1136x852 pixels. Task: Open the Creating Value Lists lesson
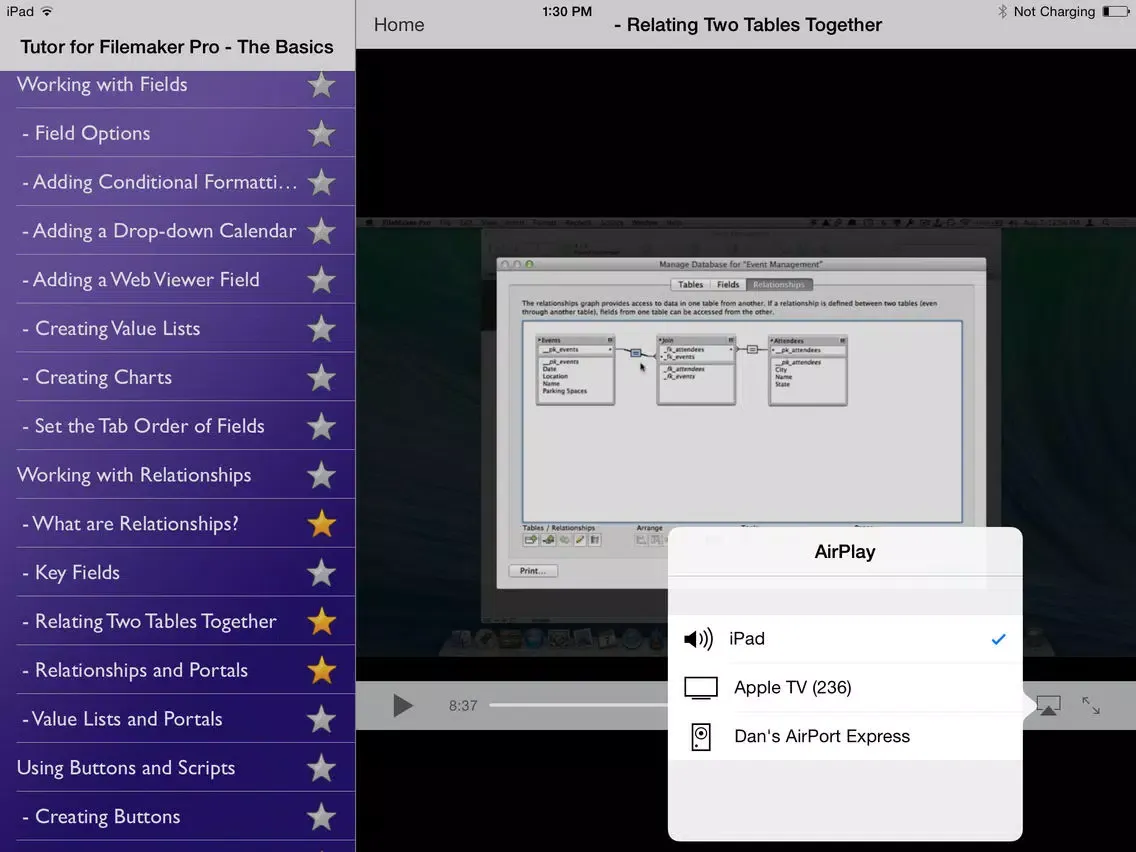point(117,329)
